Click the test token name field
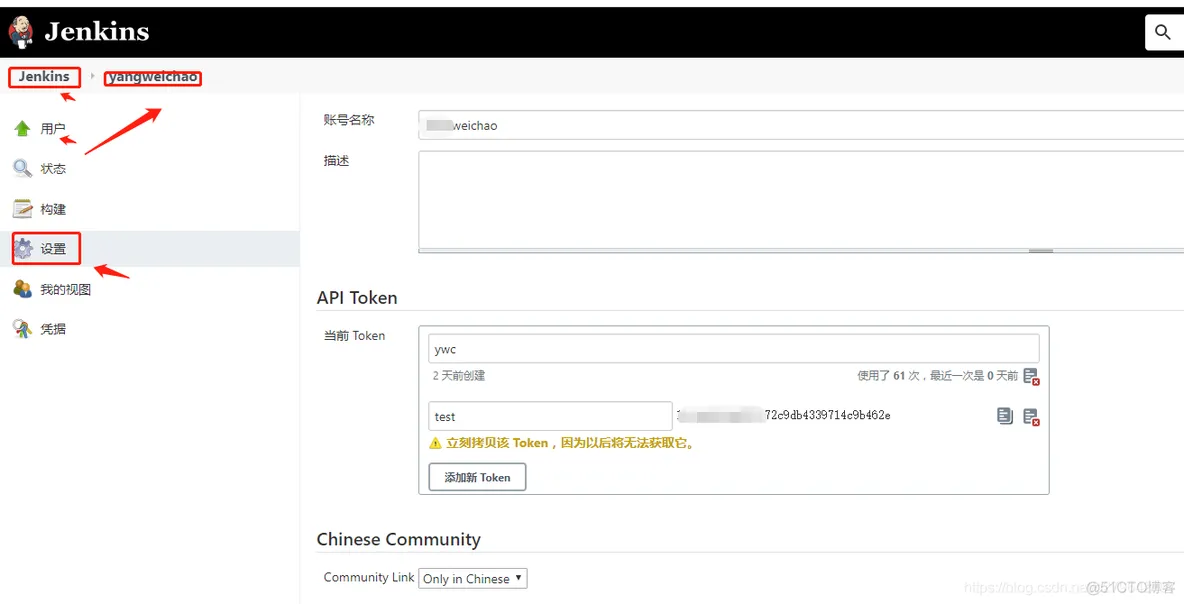 (x=550, y=416)
